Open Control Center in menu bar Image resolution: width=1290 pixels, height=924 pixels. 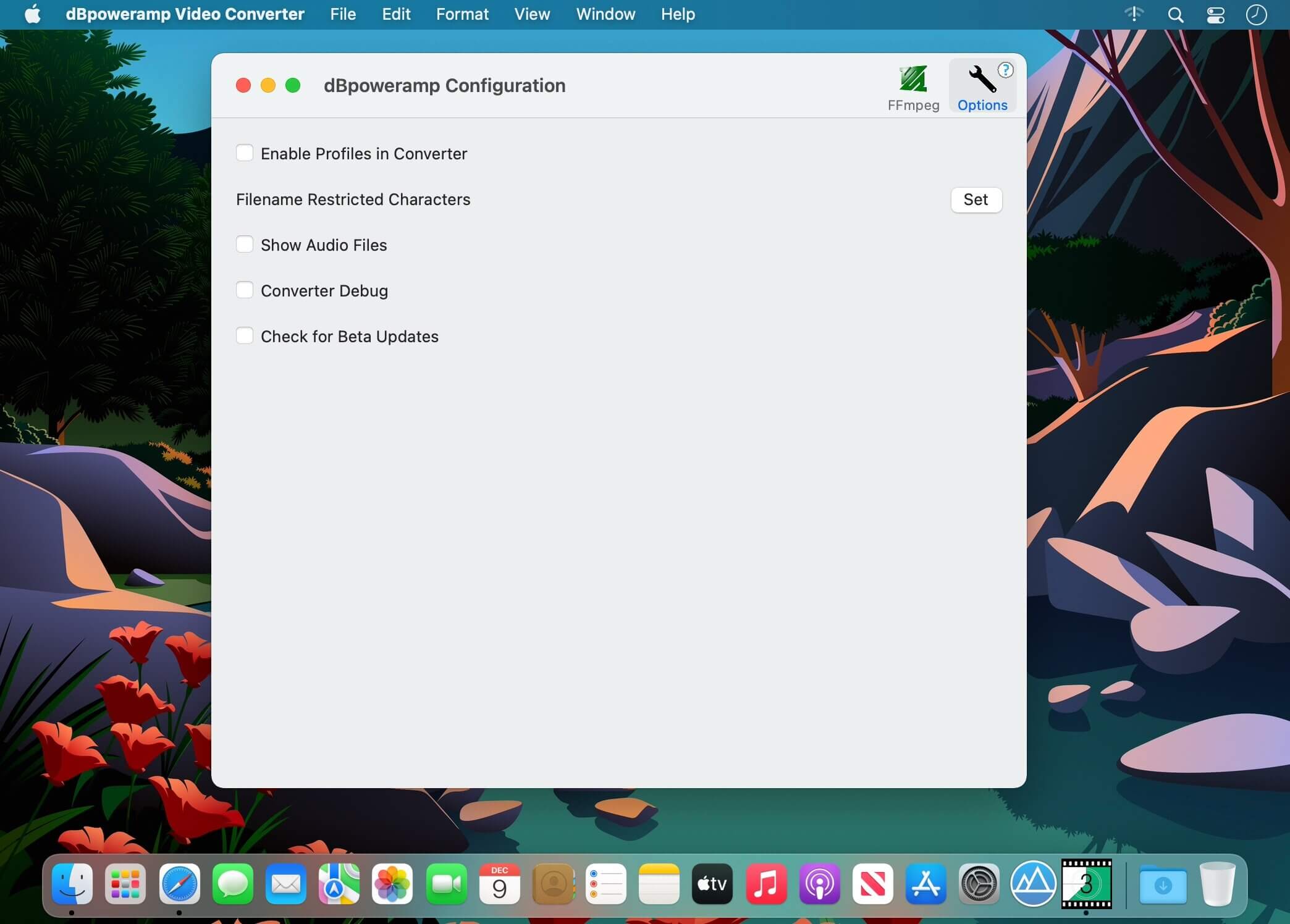coord(1215,14)
